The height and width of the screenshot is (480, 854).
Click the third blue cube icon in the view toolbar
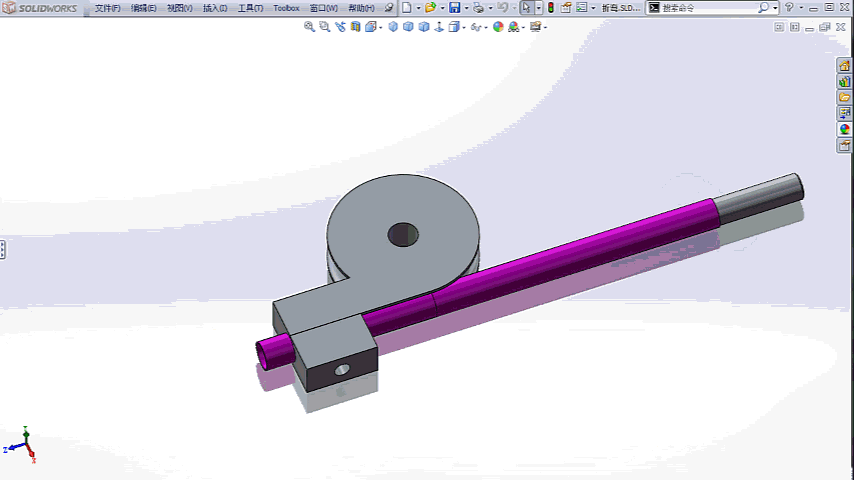point(424,27)
